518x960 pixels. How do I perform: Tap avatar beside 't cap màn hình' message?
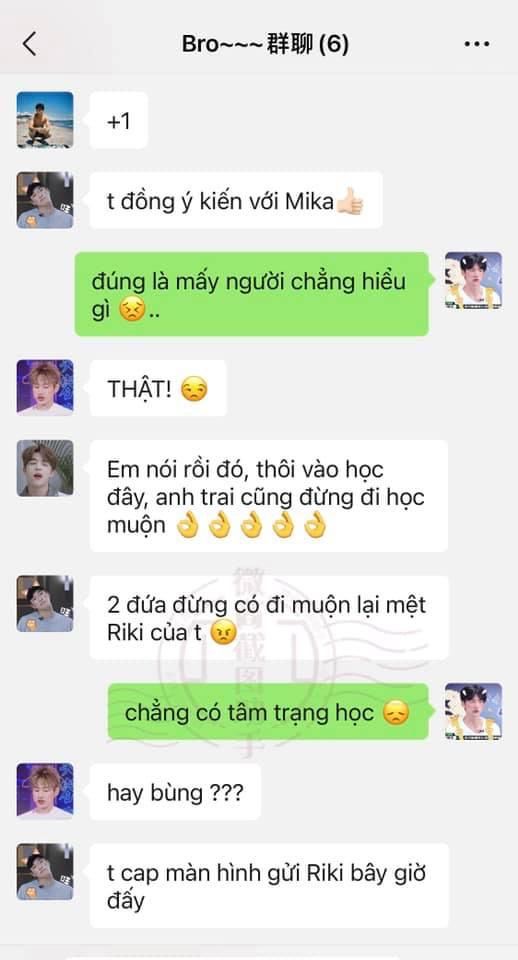click(45, 872)
